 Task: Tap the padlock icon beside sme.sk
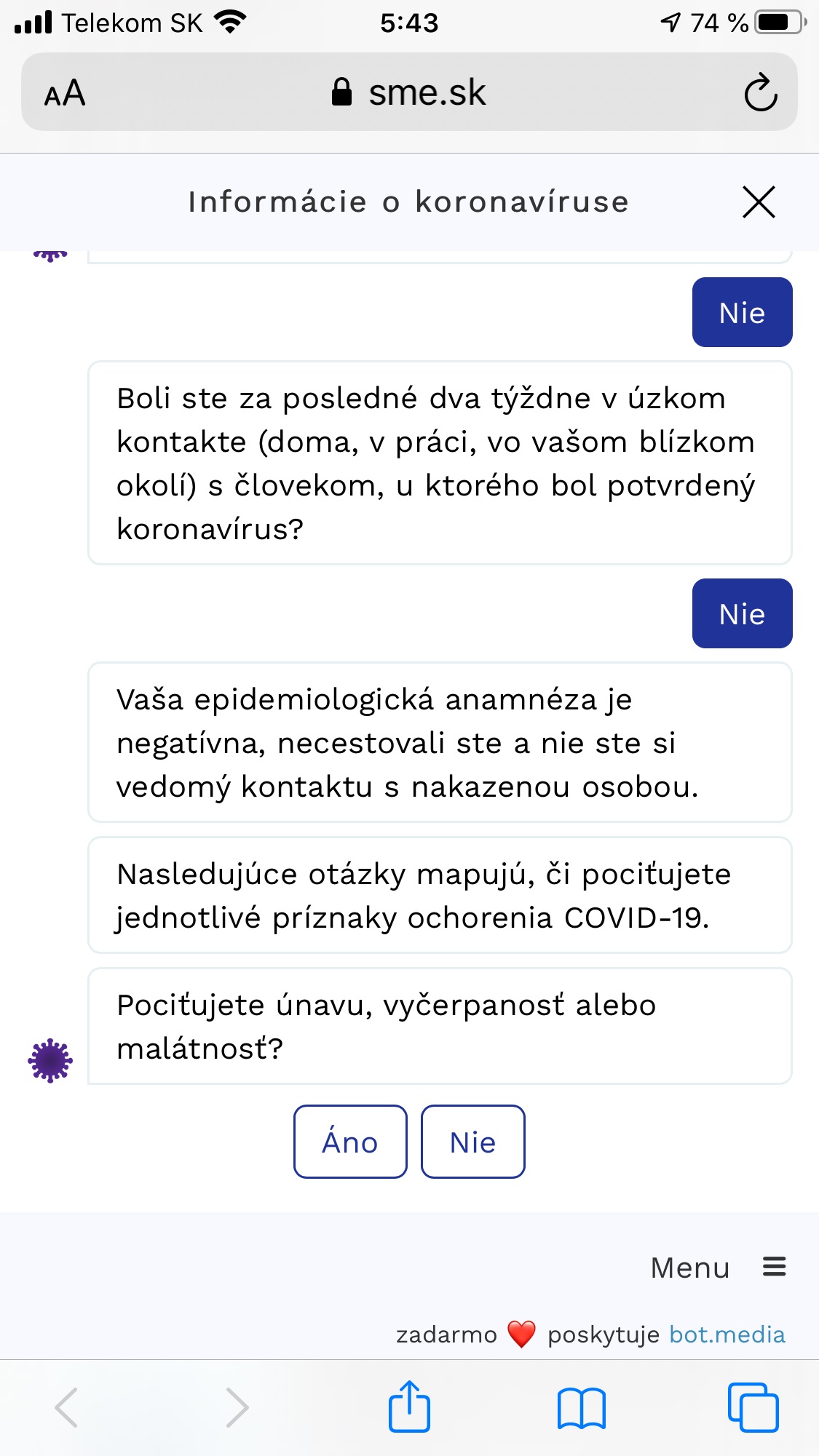tap(341, 92)
